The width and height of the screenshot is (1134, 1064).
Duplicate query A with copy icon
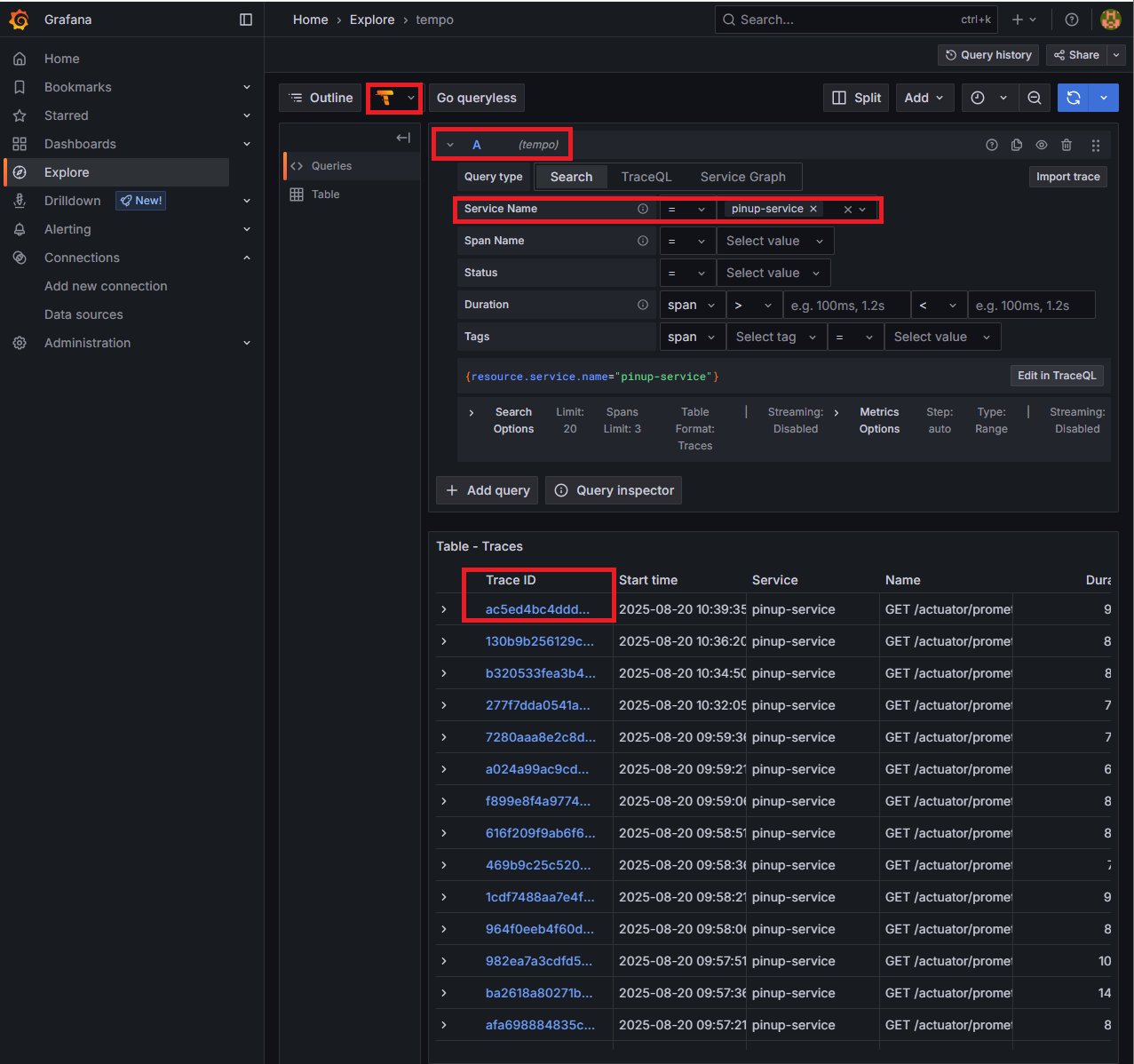click(1017, 145)
